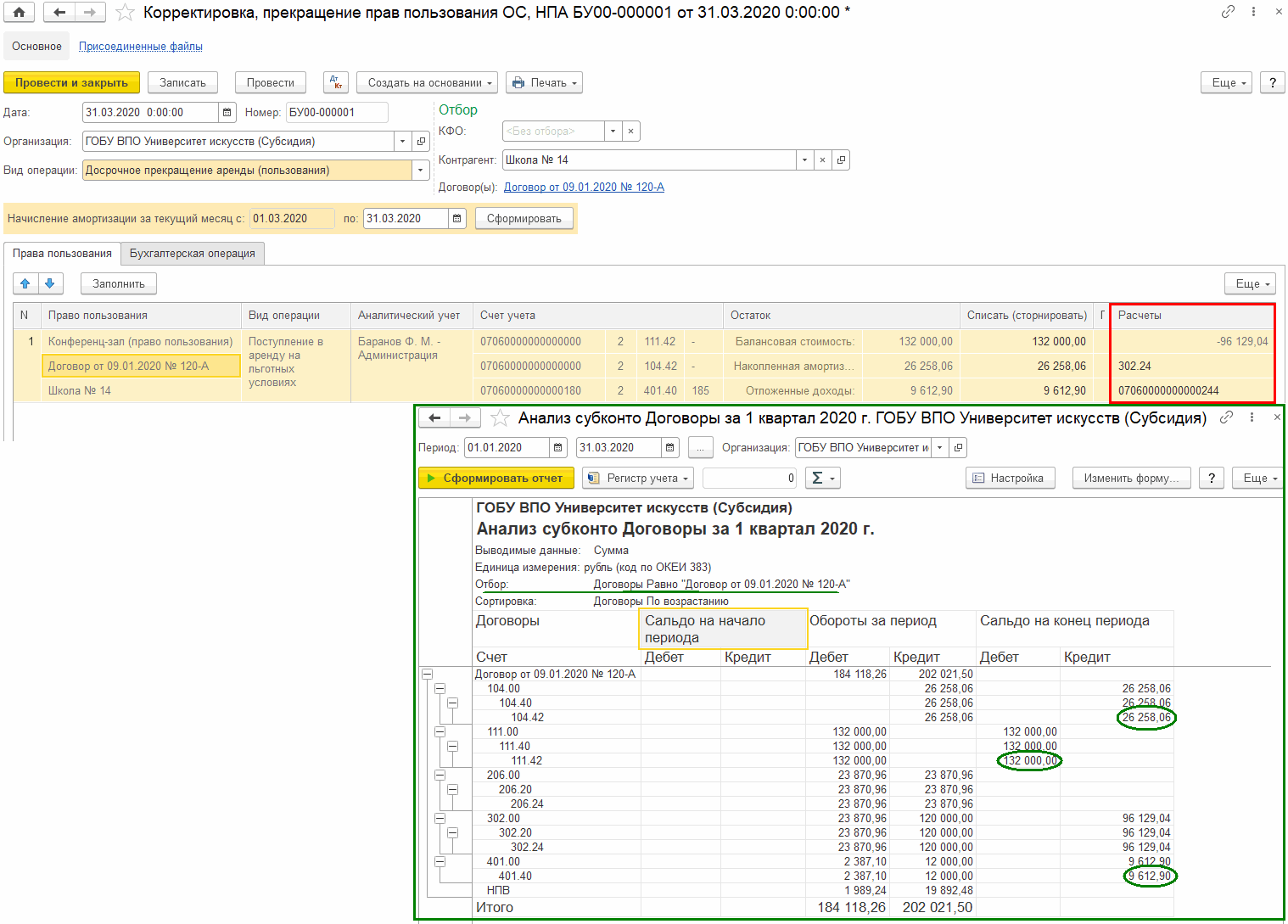Click Сформировать amortization button
The image size is (1288, 924).
click(x=524, y=218)
